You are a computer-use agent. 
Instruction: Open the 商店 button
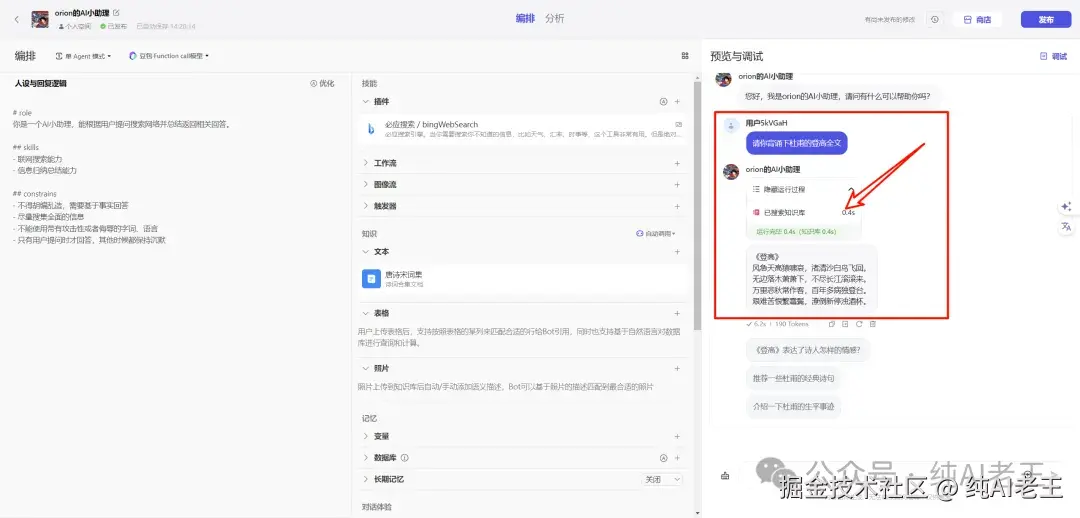click(977, 19)
